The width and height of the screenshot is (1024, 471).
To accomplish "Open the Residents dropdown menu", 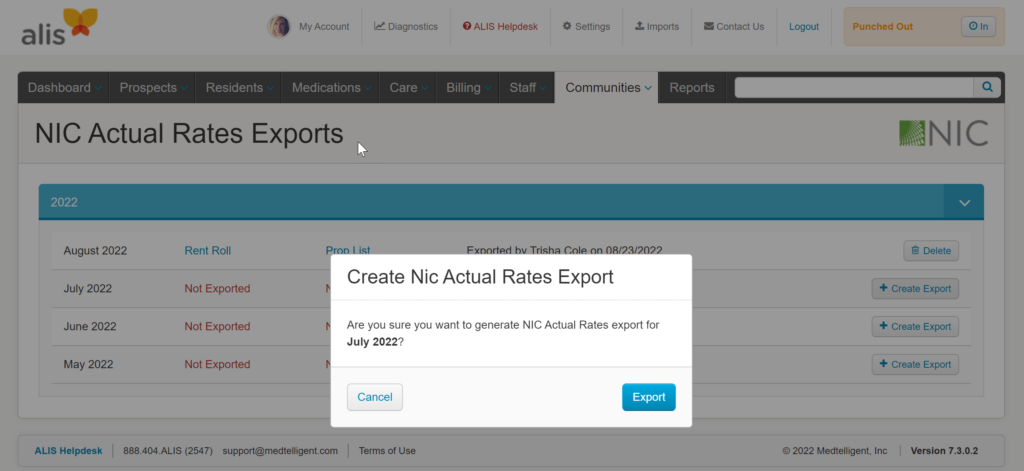I will coord(238,88).
